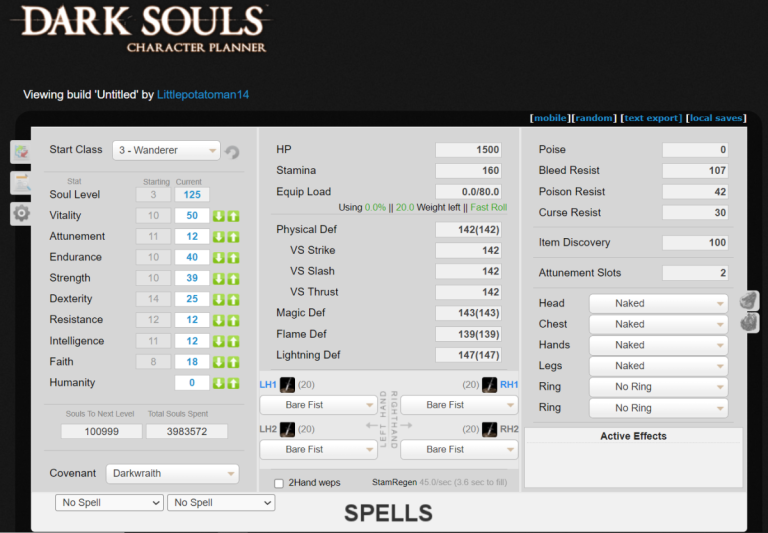Enable the 2Hand weps checkbox
Image resolution: width=768 pixels, height=533 pixels.
279,484
